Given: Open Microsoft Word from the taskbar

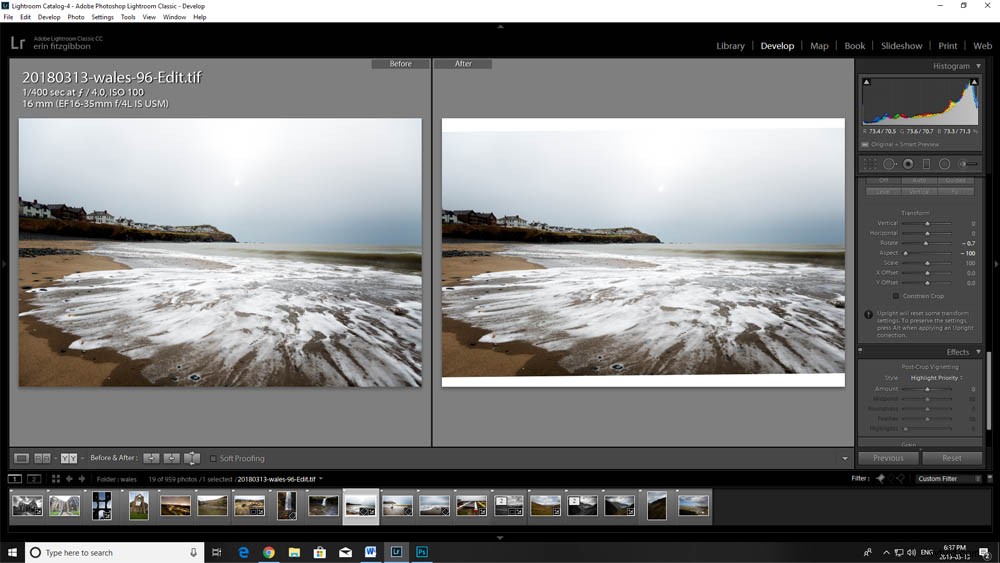Looking at the screenshot, I should (x=371, y=552).
